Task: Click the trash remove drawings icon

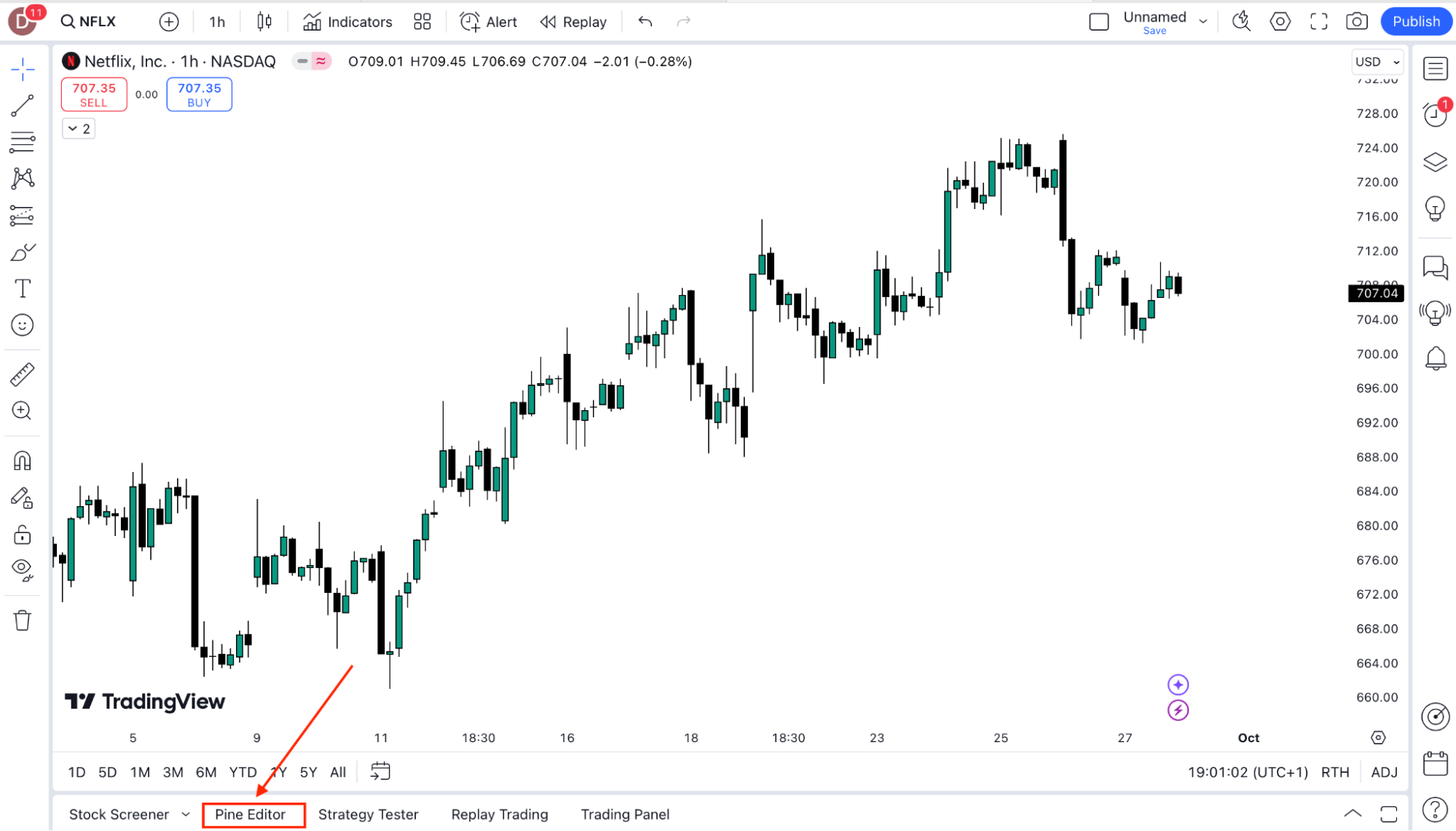Action: [23, 621]
